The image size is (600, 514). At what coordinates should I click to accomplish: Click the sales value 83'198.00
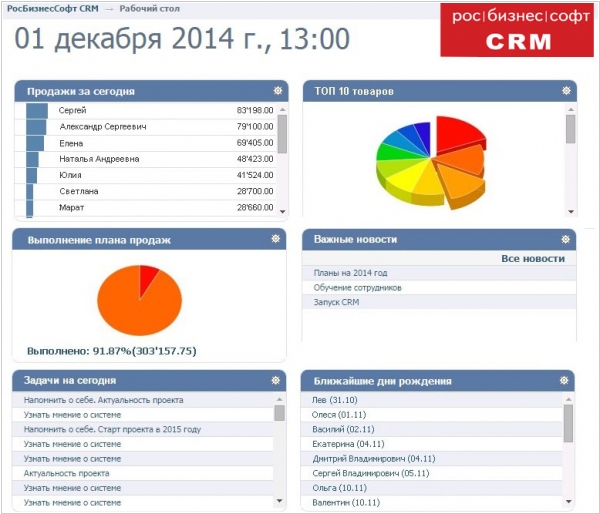(x=255, y=111)
